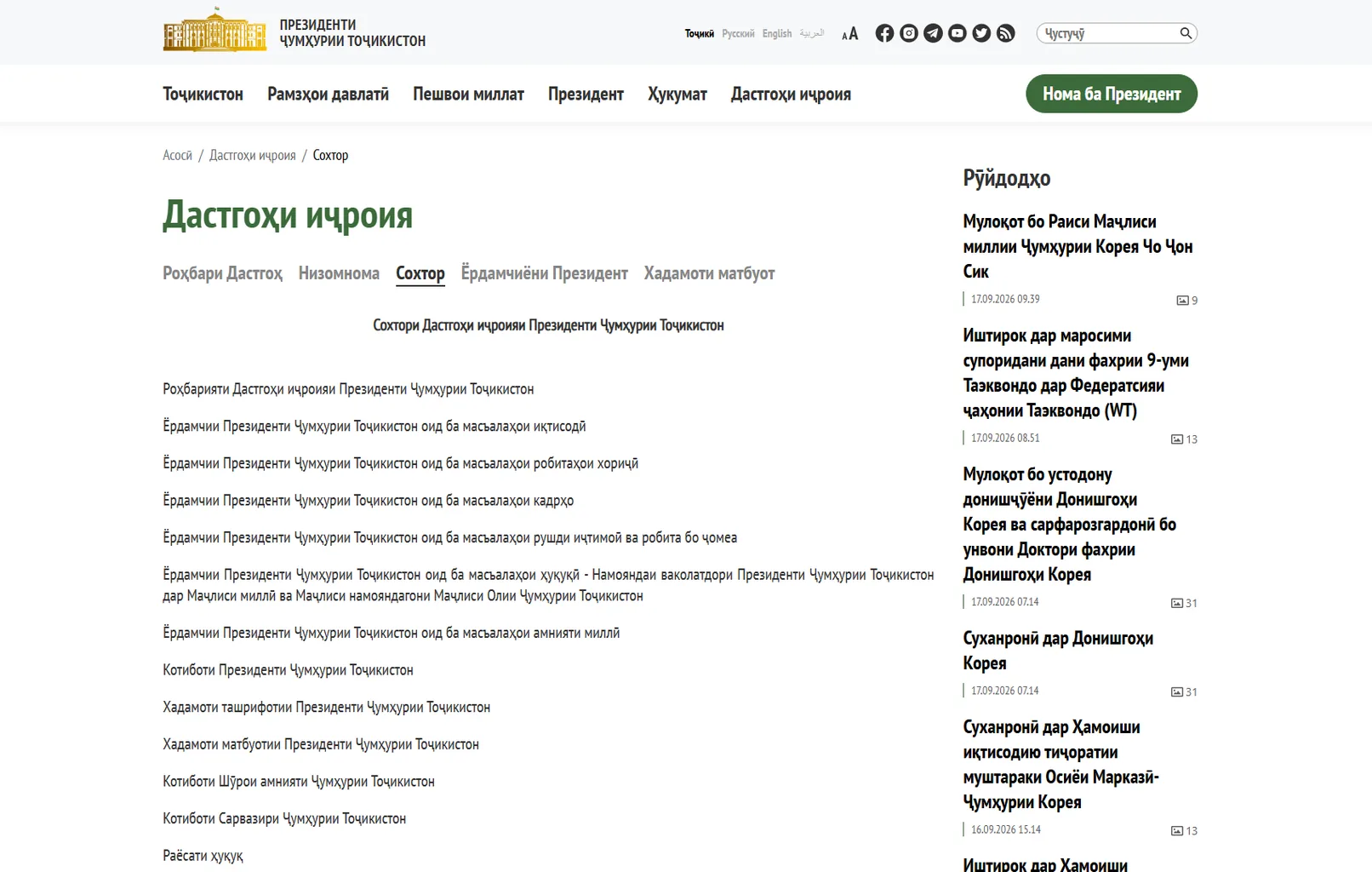Viewport: 1372px width, 872px height.
Task: Open the Telegram social icon
Action: (933, 33)
